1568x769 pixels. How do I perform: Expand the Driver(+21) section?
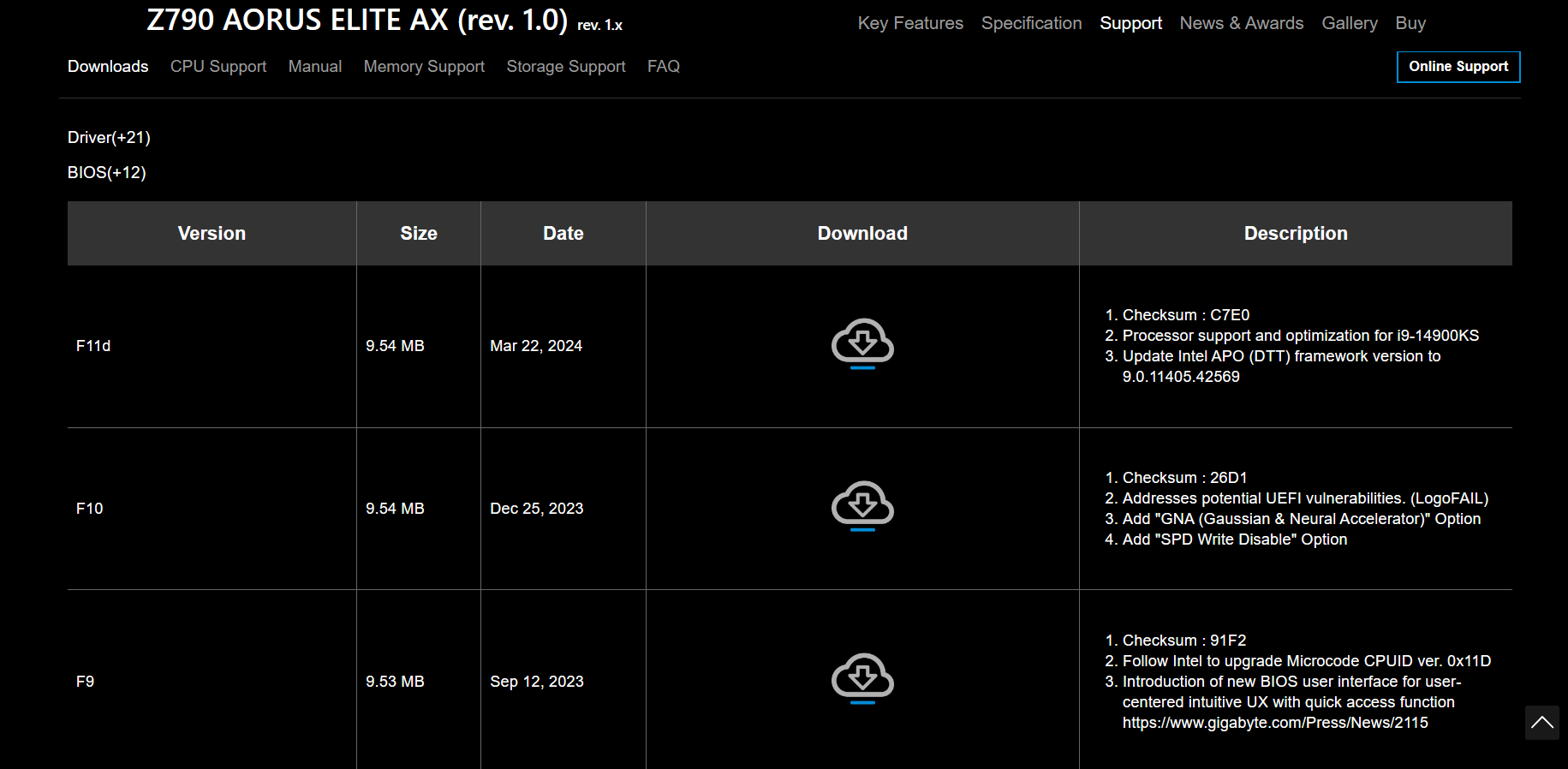coord(109,137)
